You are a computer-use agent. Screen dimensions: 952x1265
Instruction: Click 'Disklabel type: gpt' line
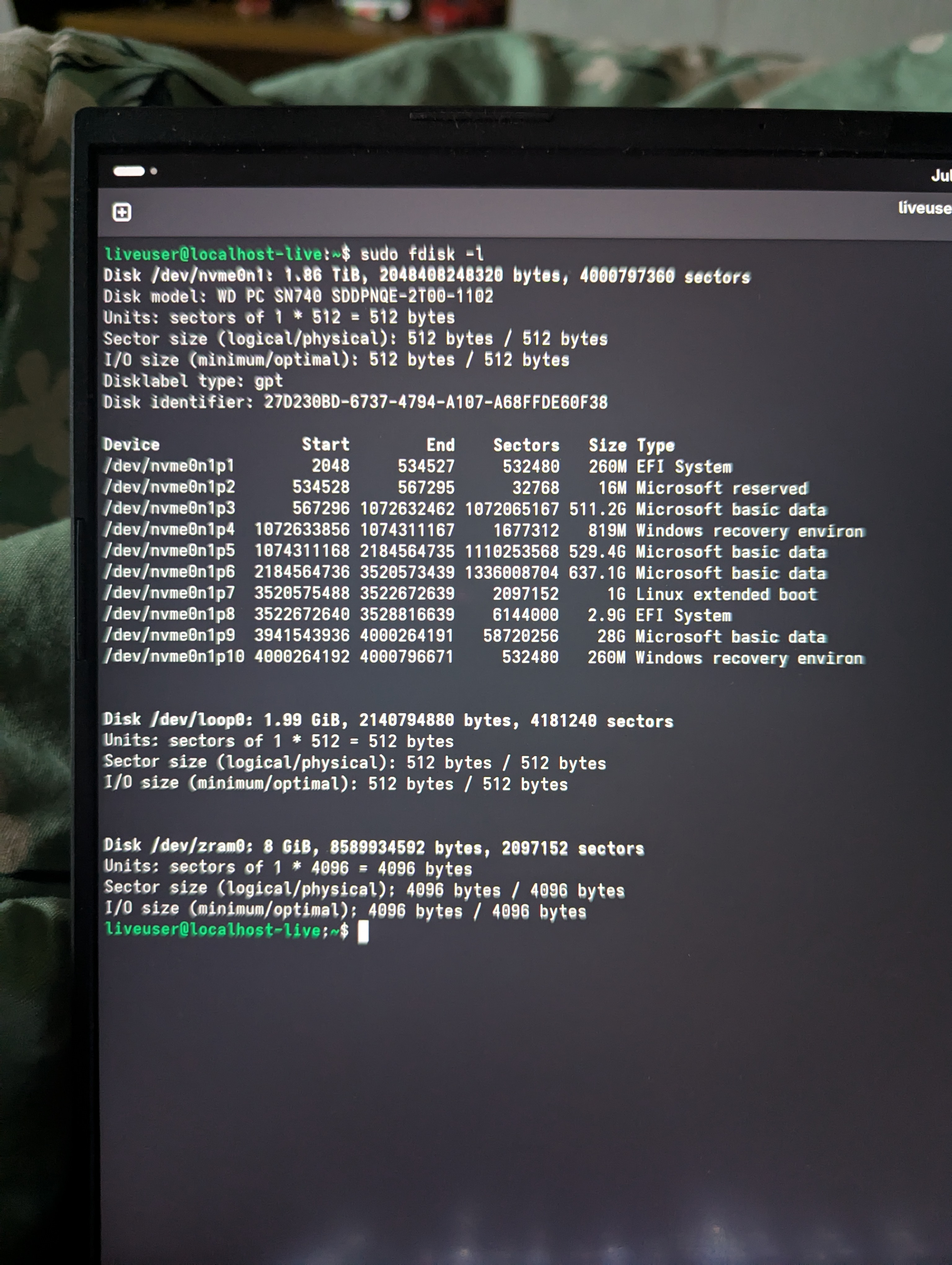coord(192,381)
